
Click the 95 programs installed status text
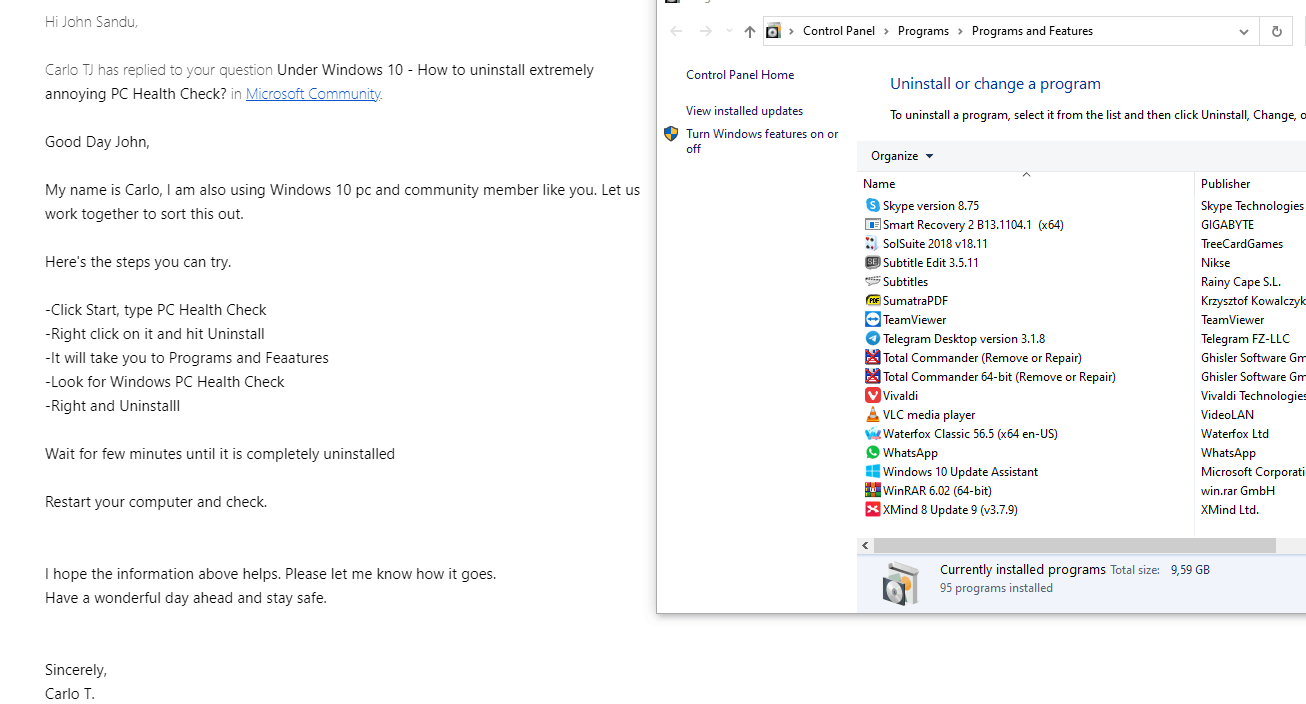point(996,588)
